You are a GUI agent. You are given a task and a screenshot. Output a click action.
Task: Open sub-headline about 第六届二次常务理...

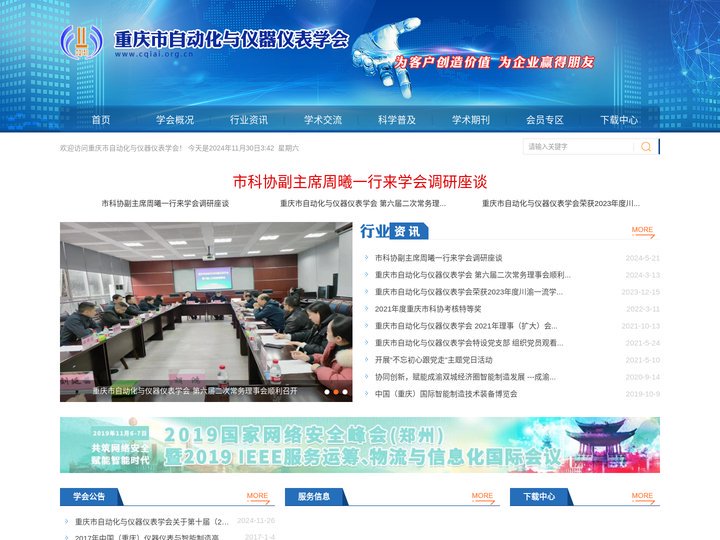click(x=363, y=203)
